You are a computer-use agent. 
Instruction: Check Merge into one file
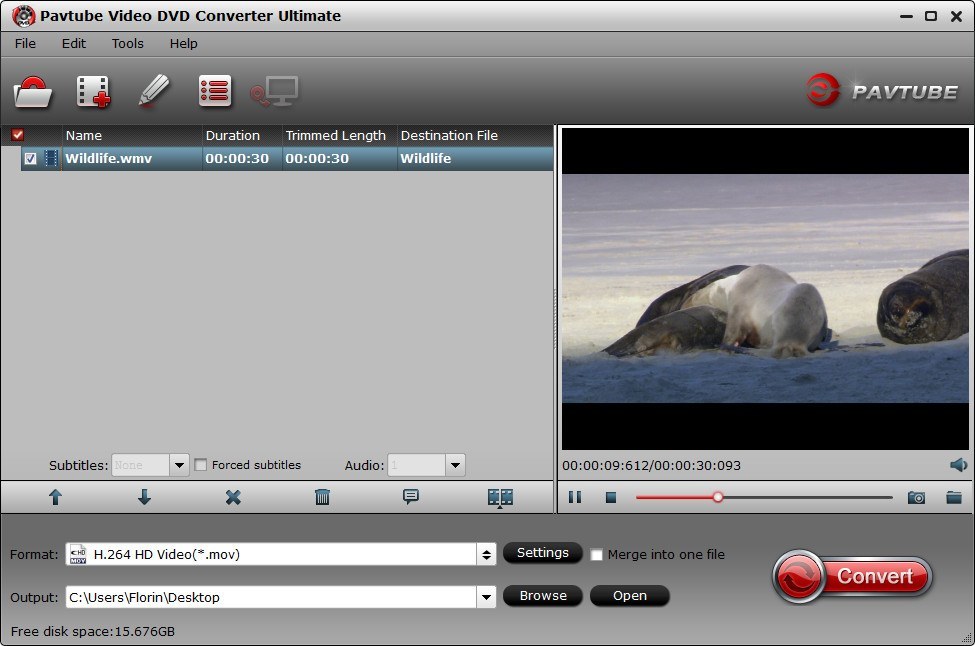coord(596,554)
